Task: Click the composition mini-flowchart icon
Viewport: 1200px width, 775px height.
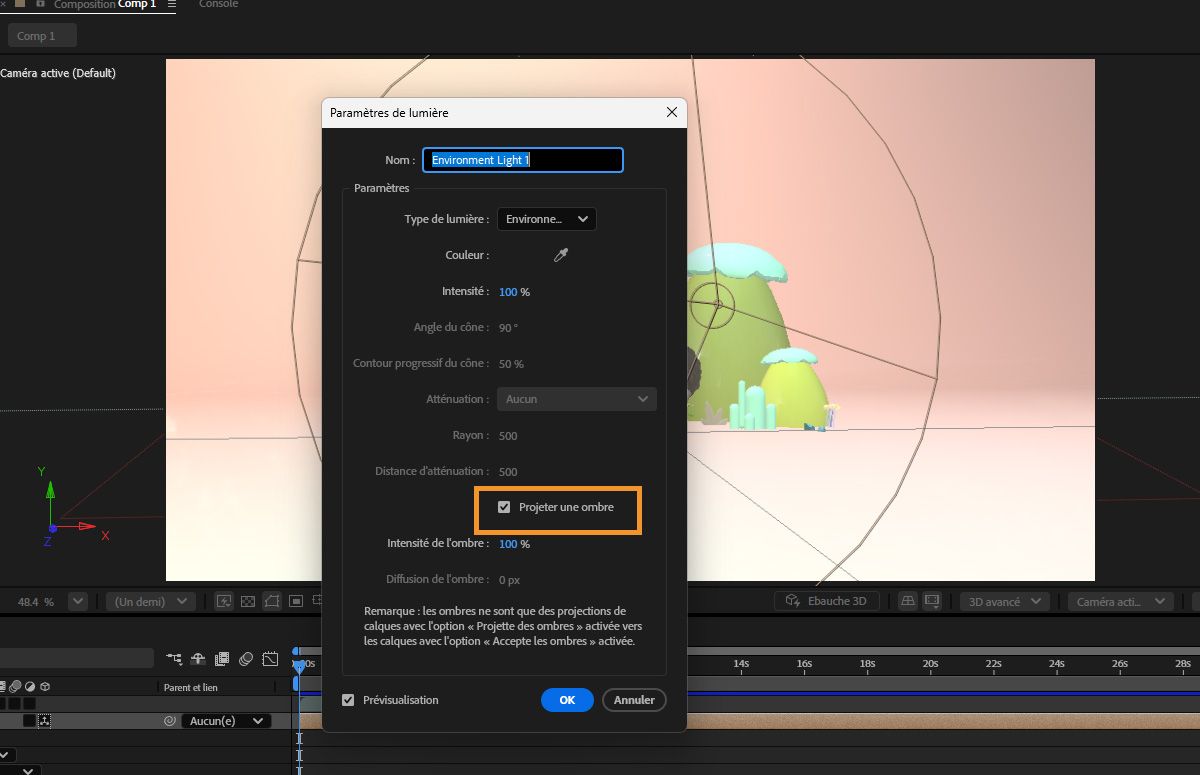Action: [x=174, y=659]
